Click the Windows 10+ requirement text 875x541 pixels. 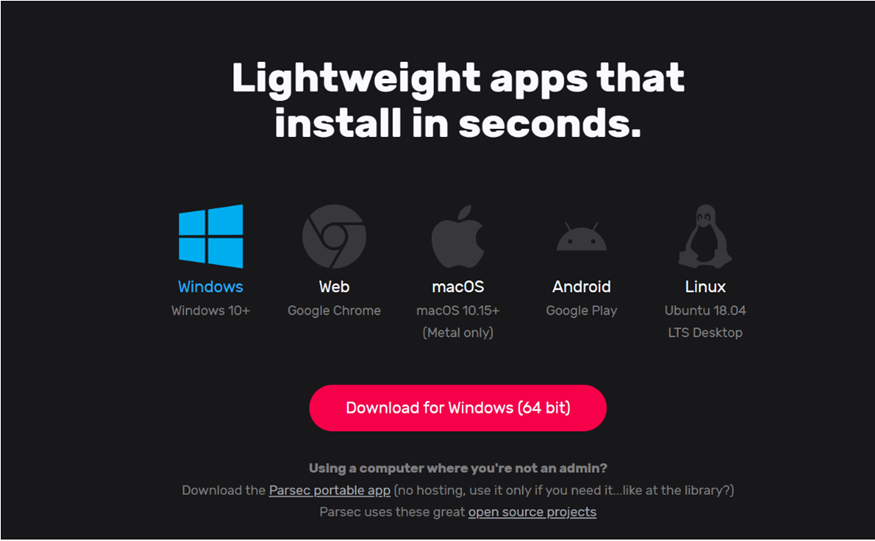click(x=210, y=310)
